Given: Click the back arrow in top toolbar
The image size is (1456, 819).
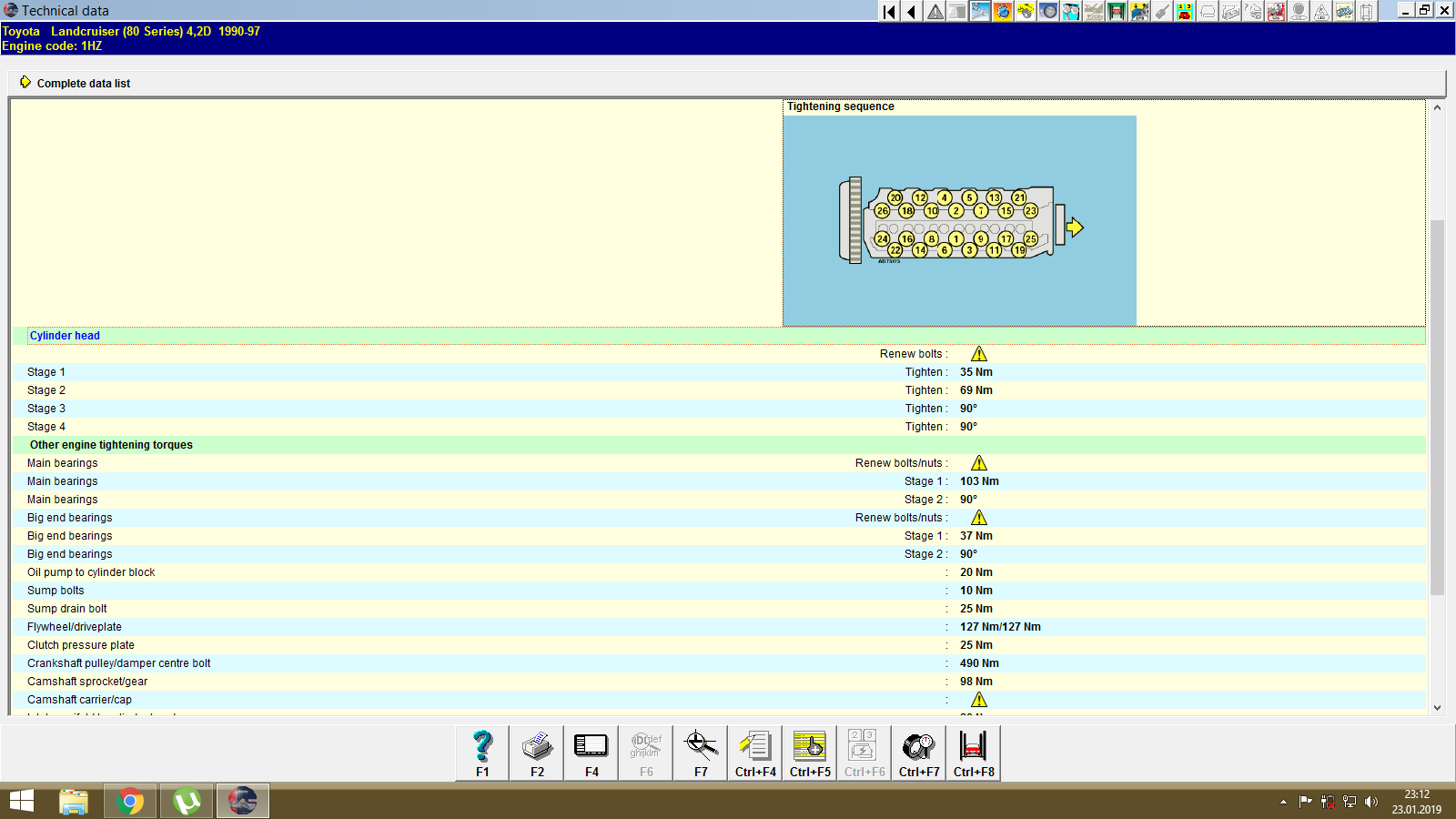Looking at the screenshot, I should 912,11.
